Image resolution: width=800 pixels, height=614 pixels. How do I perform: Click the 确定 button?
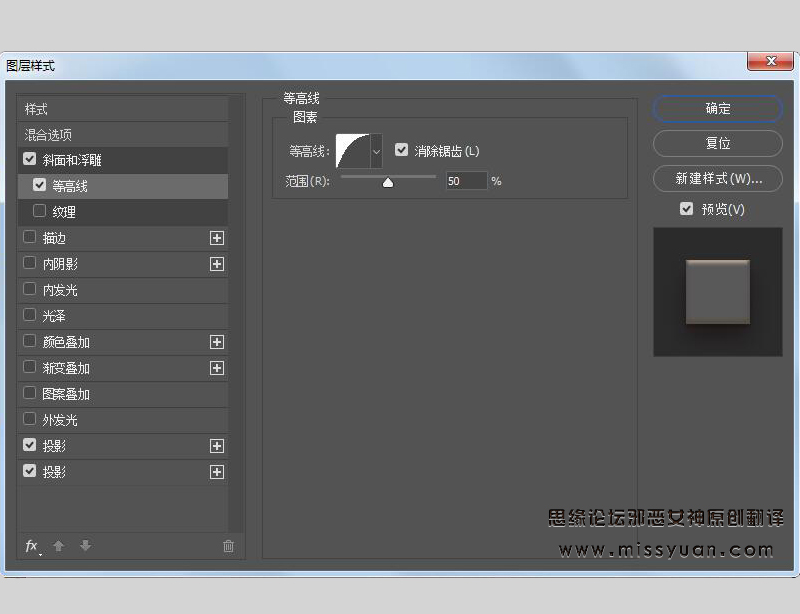point(717,109)
